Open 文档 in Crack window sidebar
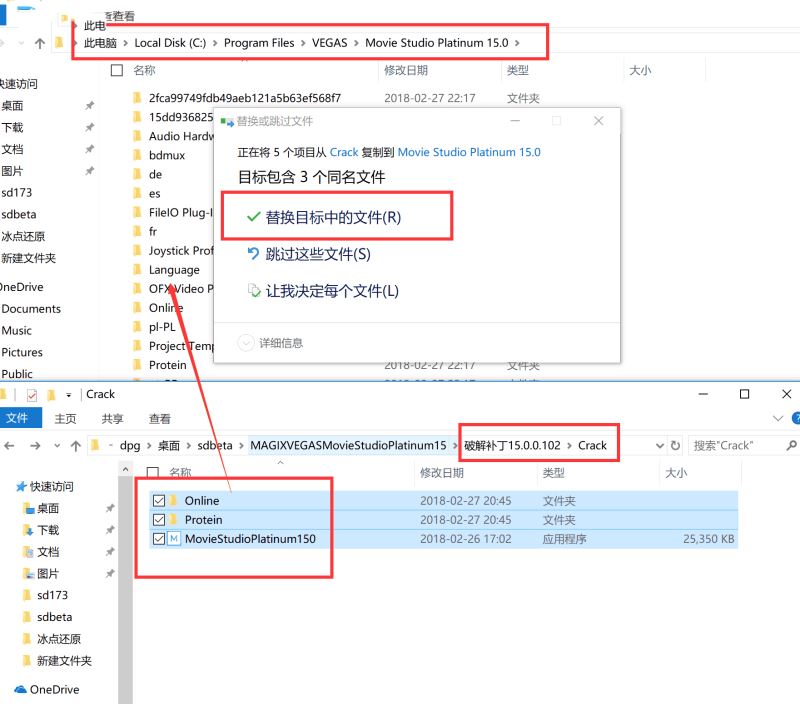 pyautogui.click(x=41, y=551)
